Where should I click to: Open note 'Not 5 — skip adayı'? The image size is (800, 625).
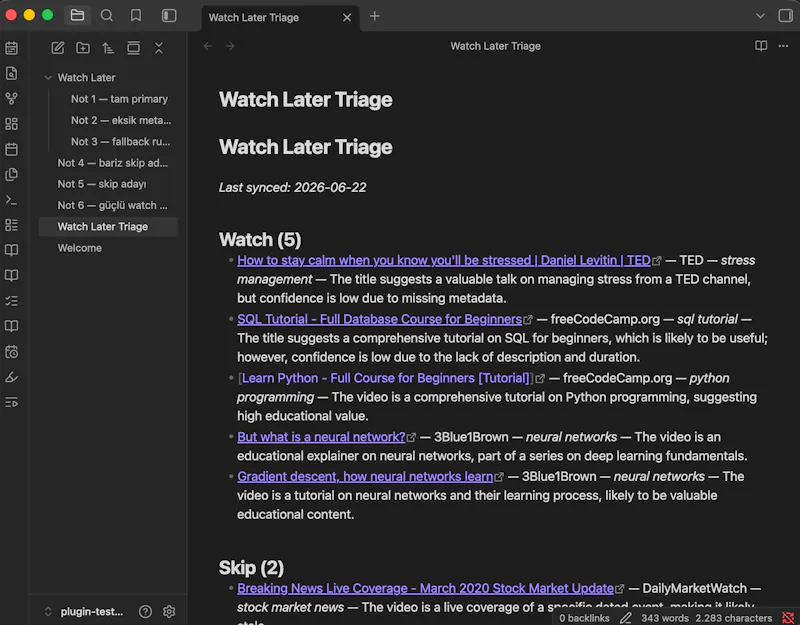102,184
